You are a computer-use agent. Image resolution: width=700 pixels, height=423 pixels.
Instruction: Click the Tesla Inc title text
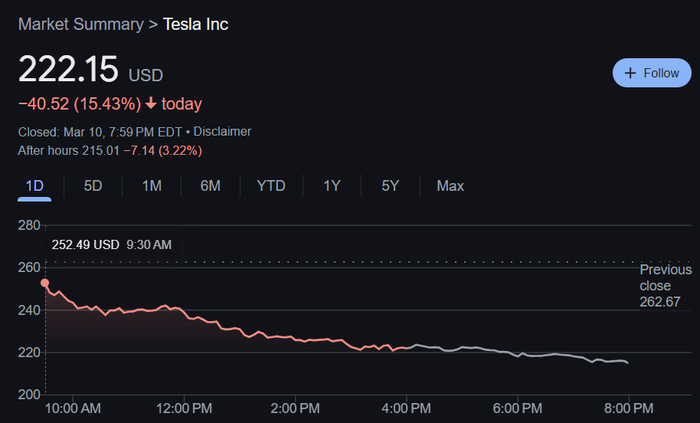pyautogui.click(x=196, y=23)
